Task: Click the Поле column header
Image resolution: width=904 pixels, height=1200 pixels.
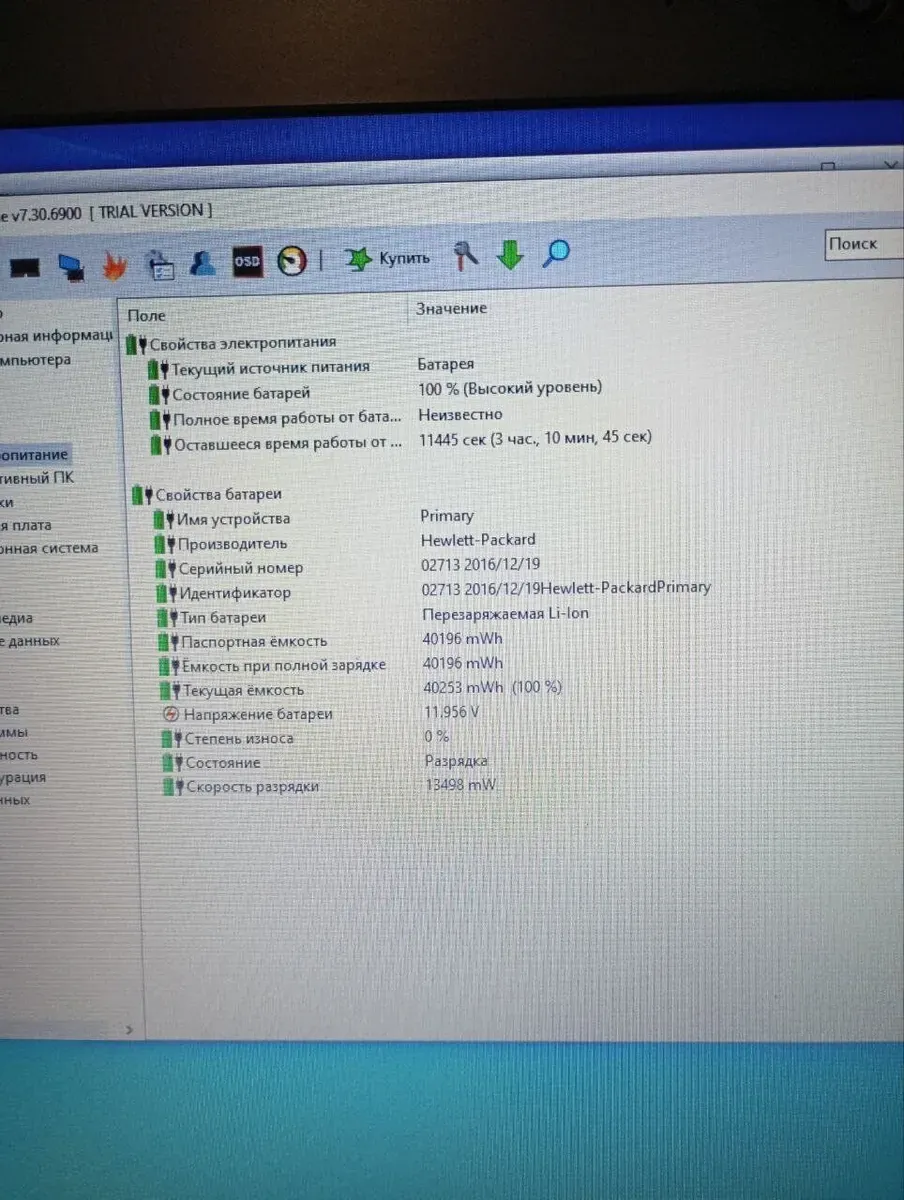Action: [x=147, y=315]
